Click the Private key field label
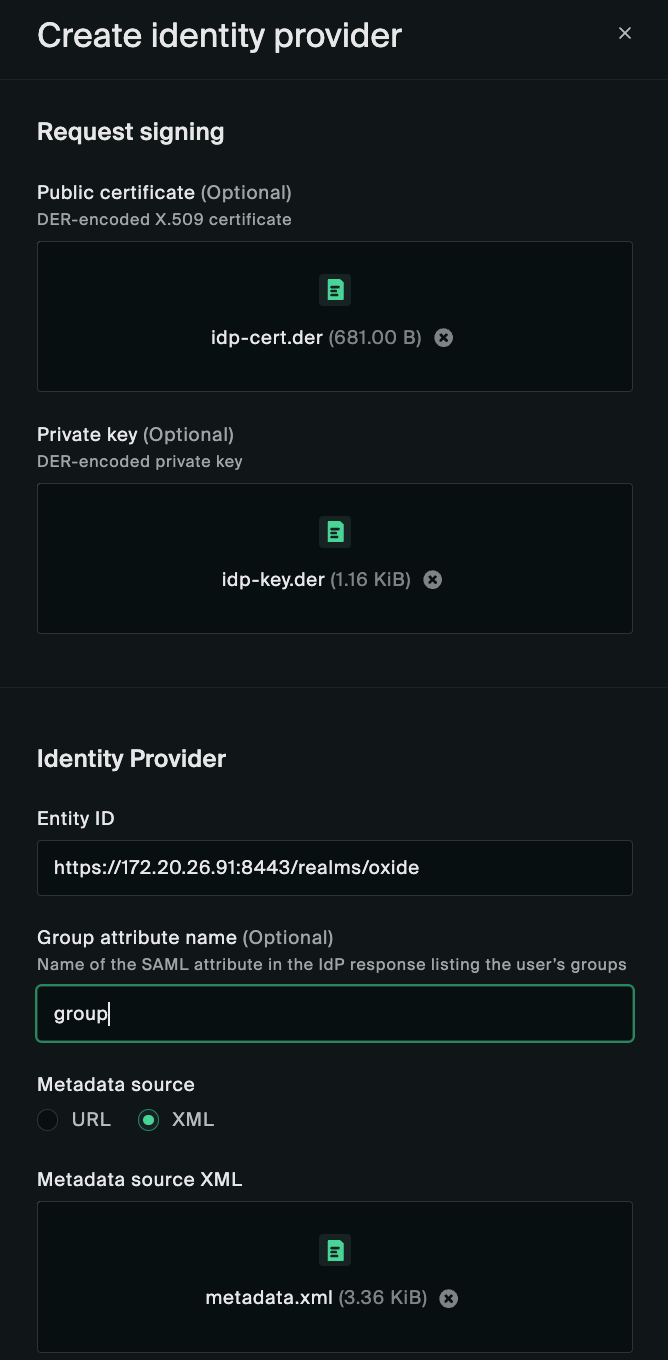Screen dimensions: 668x1360 88,434
